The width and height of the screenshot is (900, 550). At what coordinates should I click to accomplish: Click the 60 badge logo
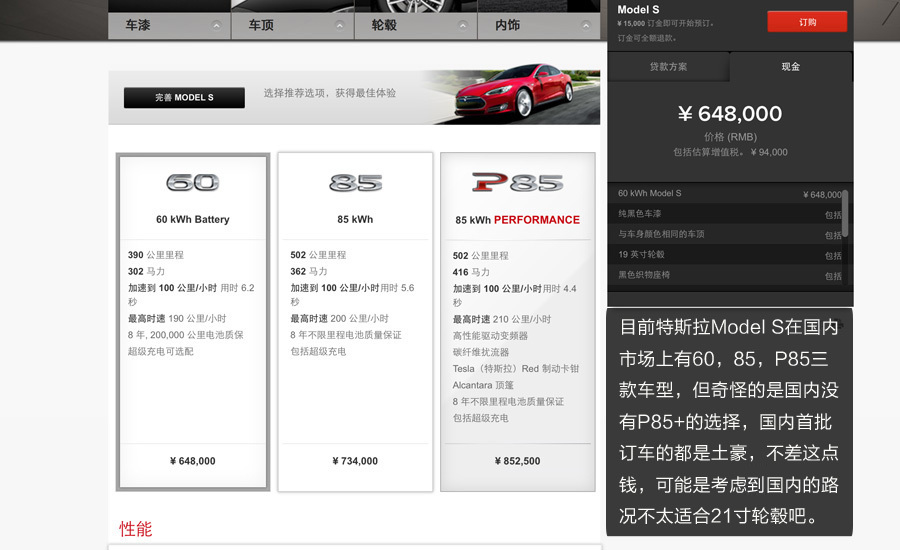[193, 183]
